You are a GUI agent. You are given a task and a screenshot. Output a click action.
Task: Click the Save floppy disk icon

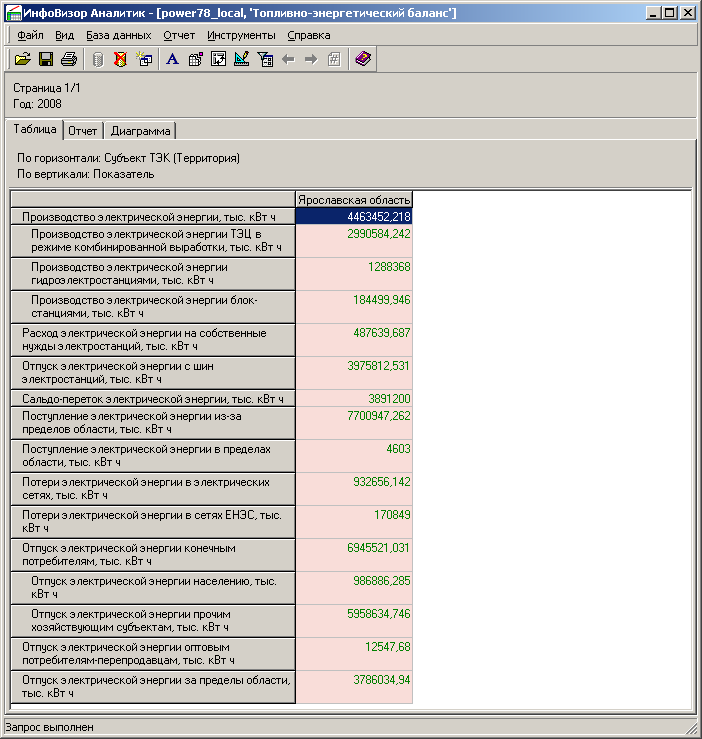[x=46, y=59]
